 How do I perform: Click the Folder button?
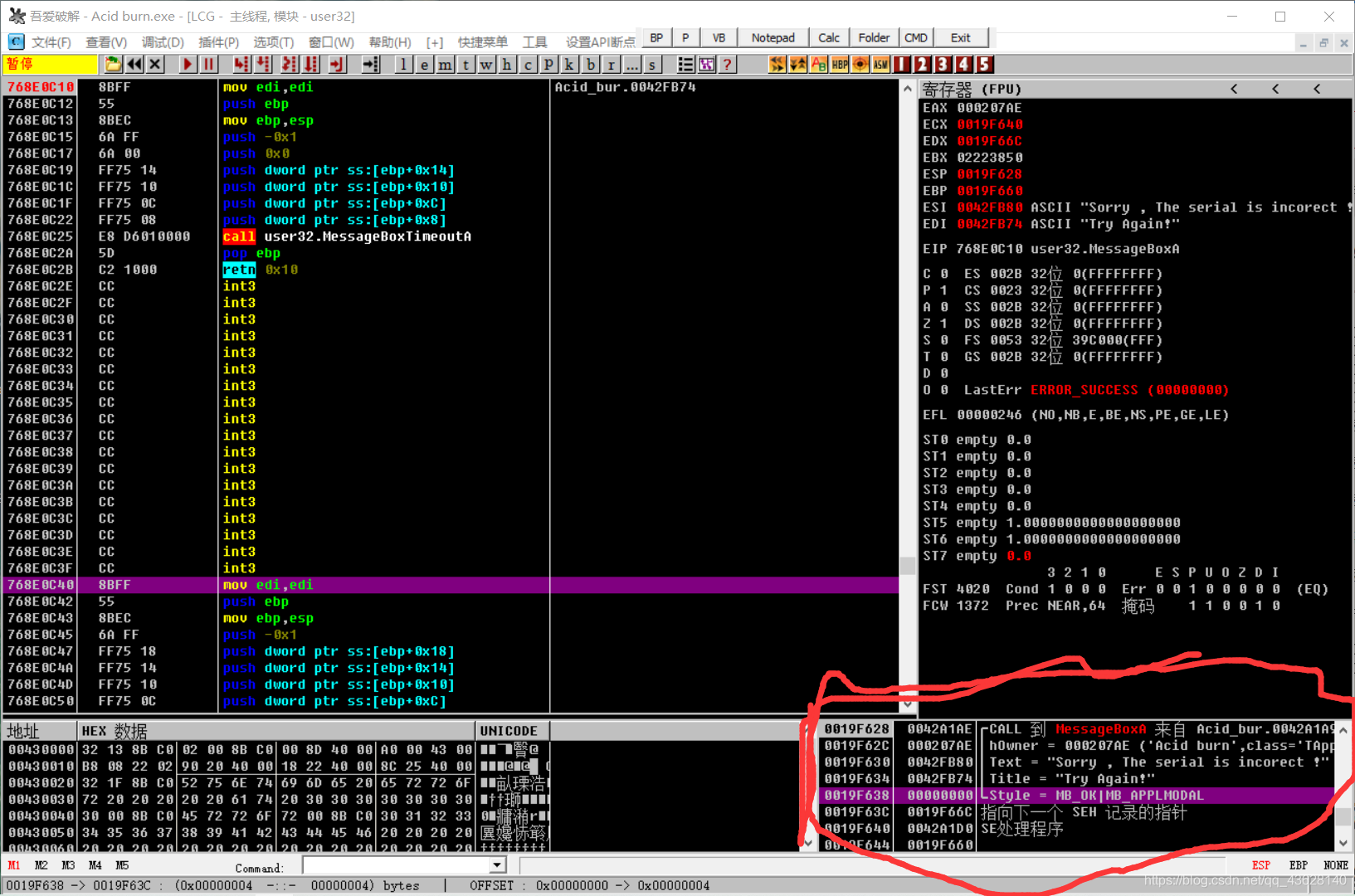tap(874, 37)
